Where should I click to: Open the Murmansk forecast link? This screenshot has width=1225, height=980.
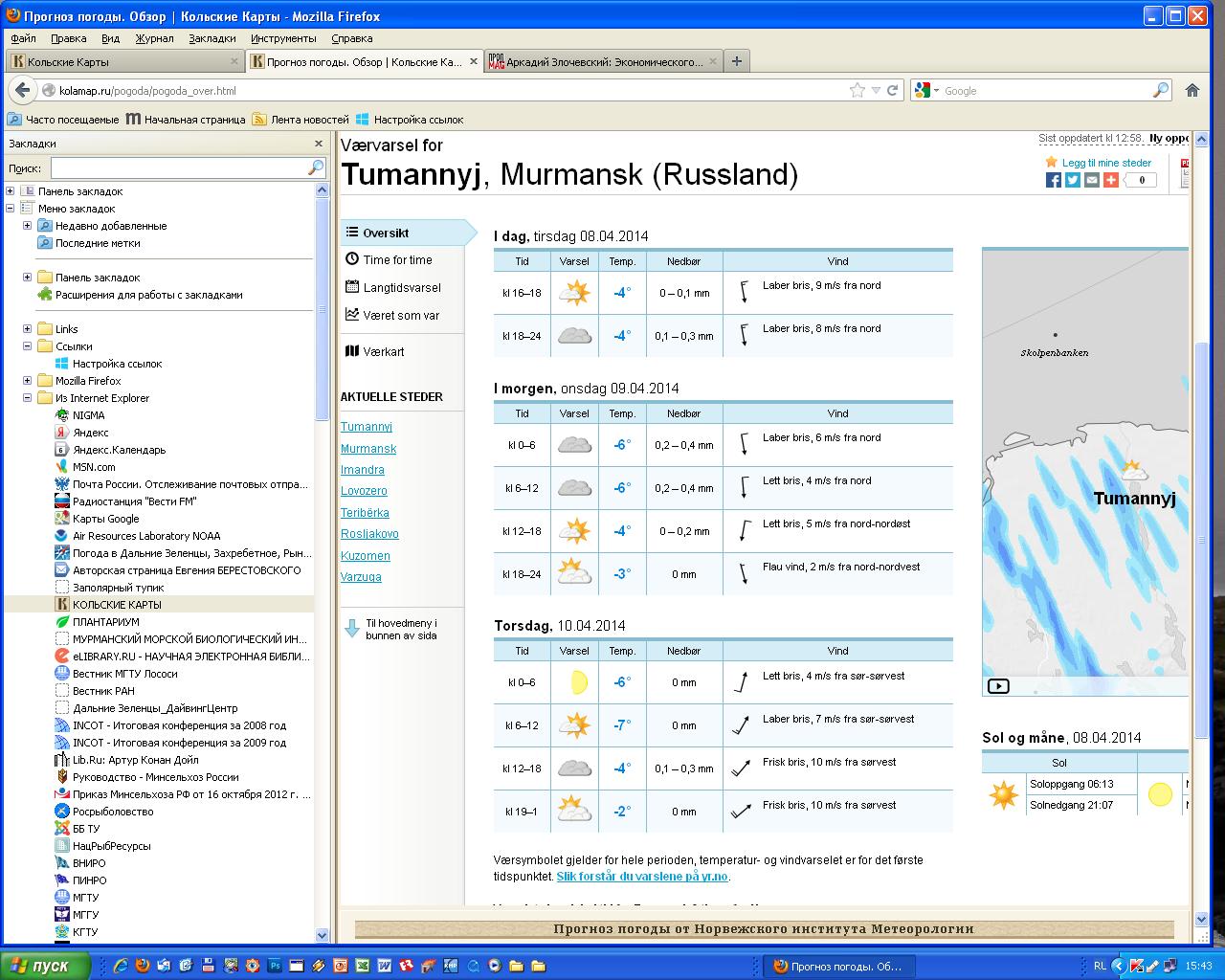[368, 449]
